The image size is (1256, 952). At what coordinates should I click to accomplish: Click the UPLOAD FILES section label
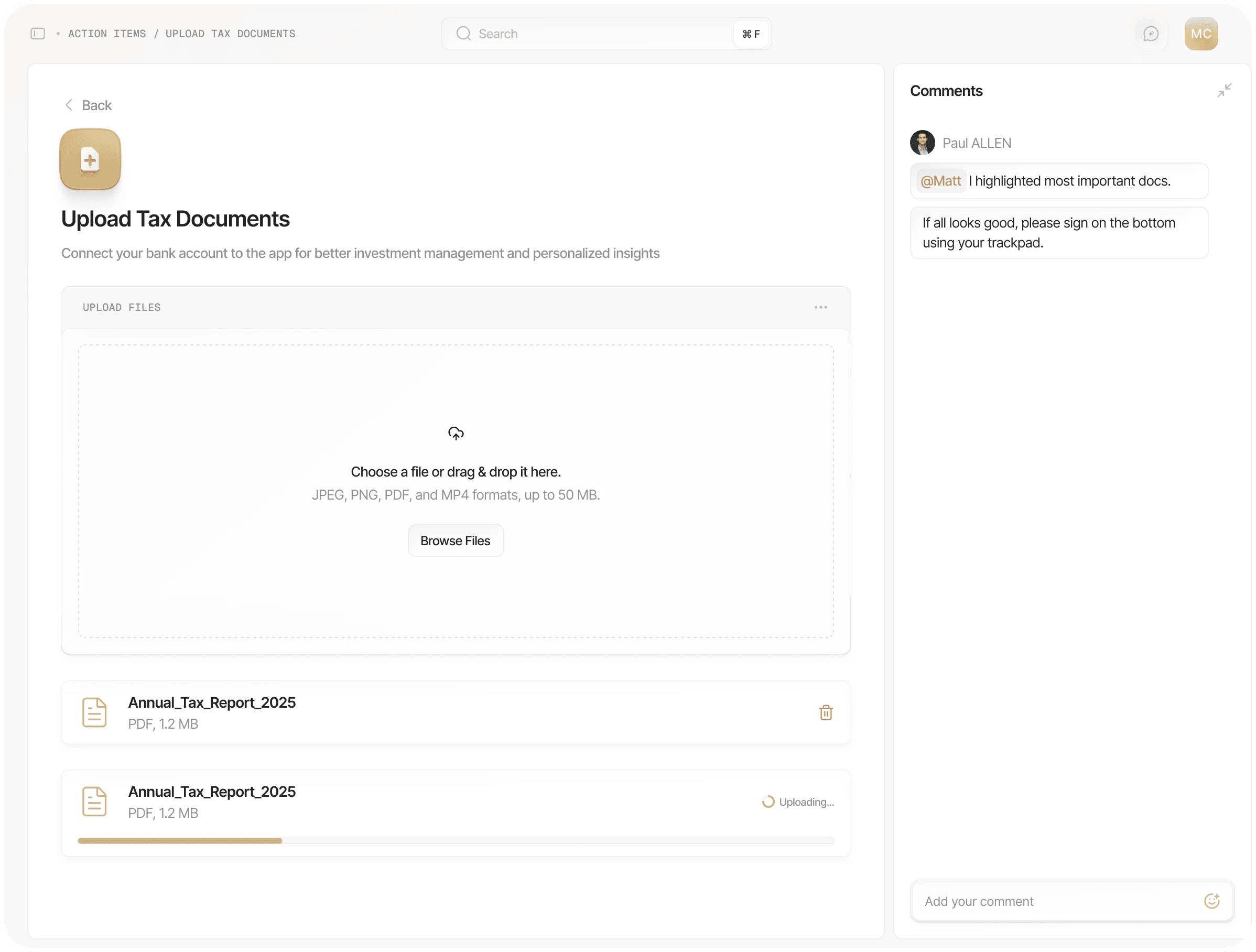[x=122, y=307]
